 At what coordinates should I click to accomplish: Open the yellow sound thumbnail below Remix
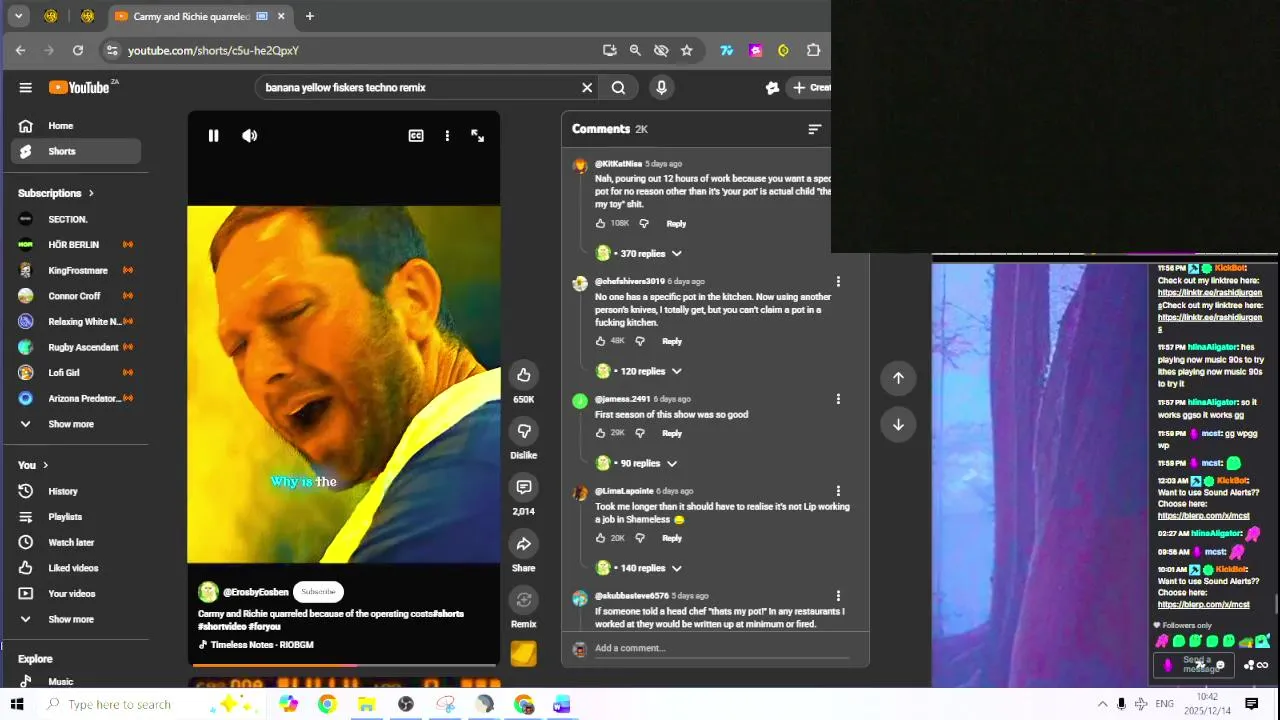click(x=524, y=653)
